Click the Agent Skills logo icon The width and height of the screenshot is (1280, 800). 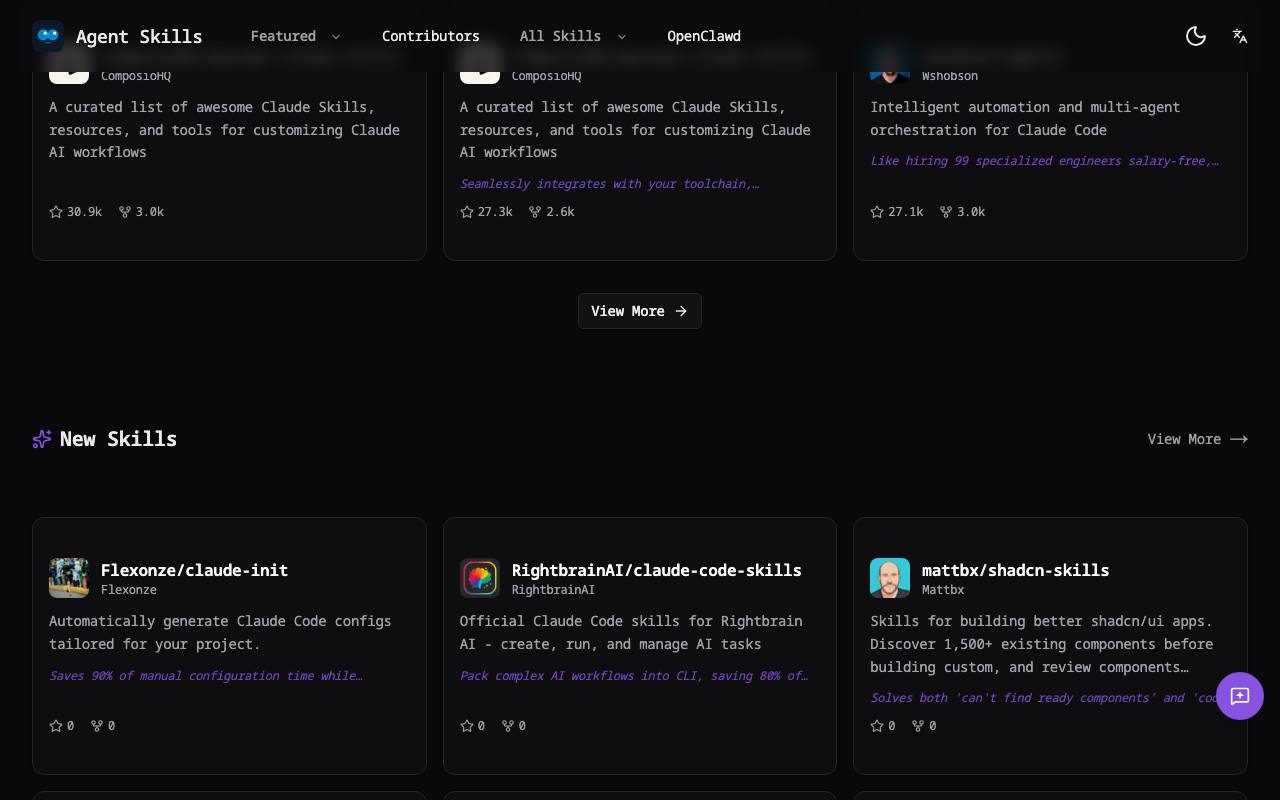click(48, 36)
